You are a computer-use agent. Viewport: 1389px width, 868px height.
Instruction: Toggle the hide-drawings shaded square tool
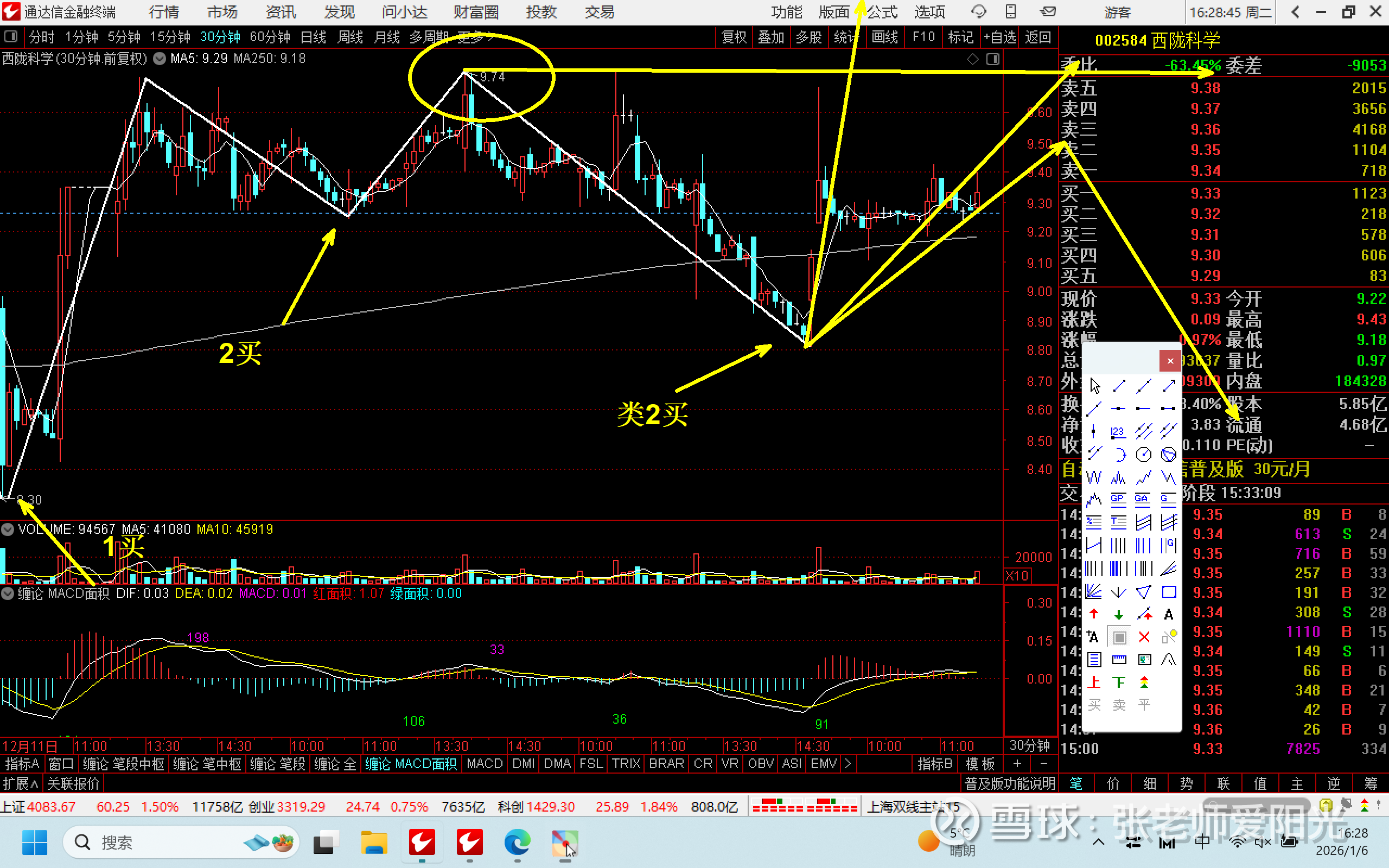click(x=1119, y=637)
